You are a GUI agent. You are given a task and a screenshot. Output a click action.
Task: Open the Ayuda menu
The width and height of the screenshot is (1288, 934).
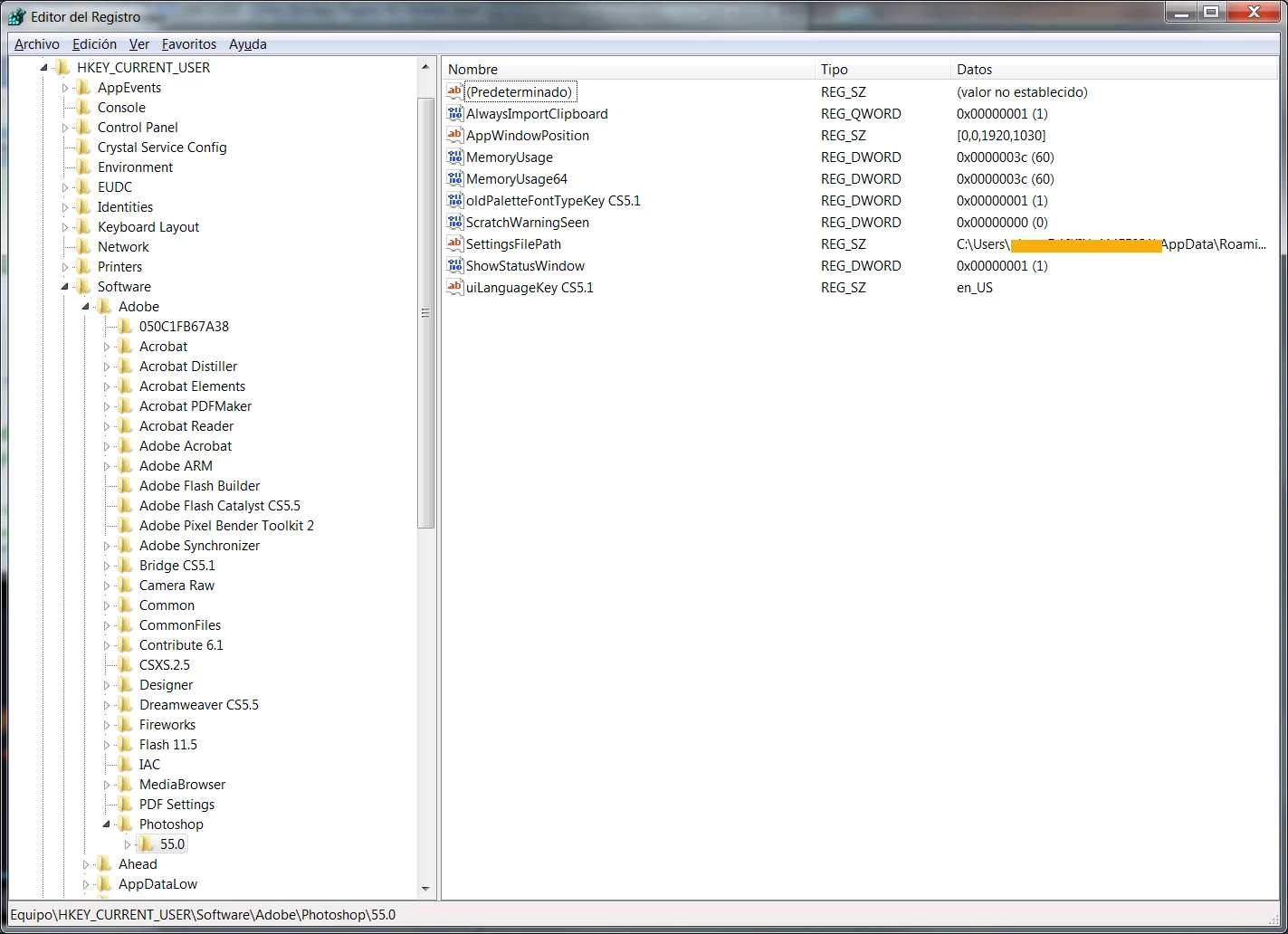click(x=247, y=43)
